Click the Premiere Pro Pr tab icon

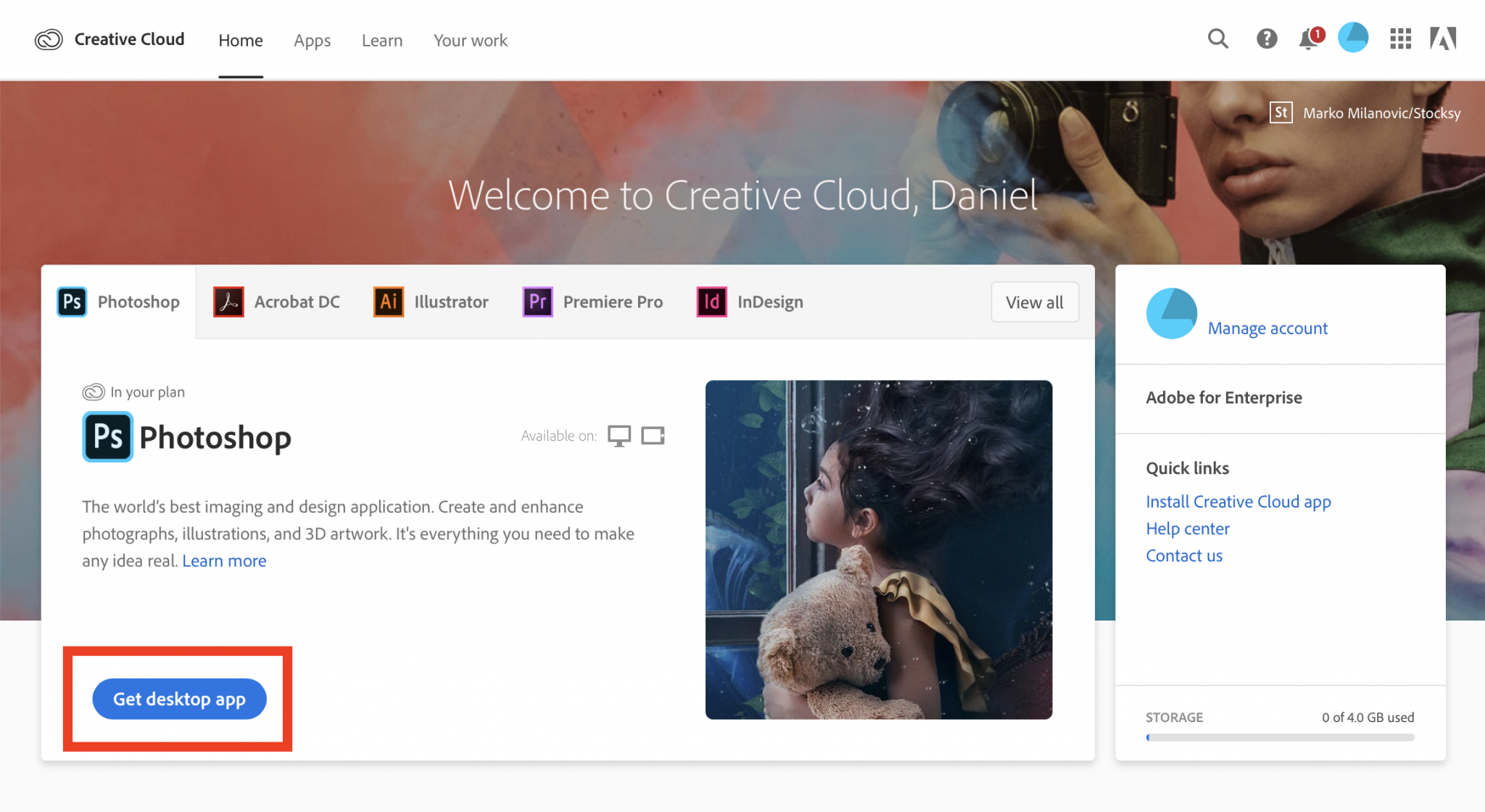(538, 302)
